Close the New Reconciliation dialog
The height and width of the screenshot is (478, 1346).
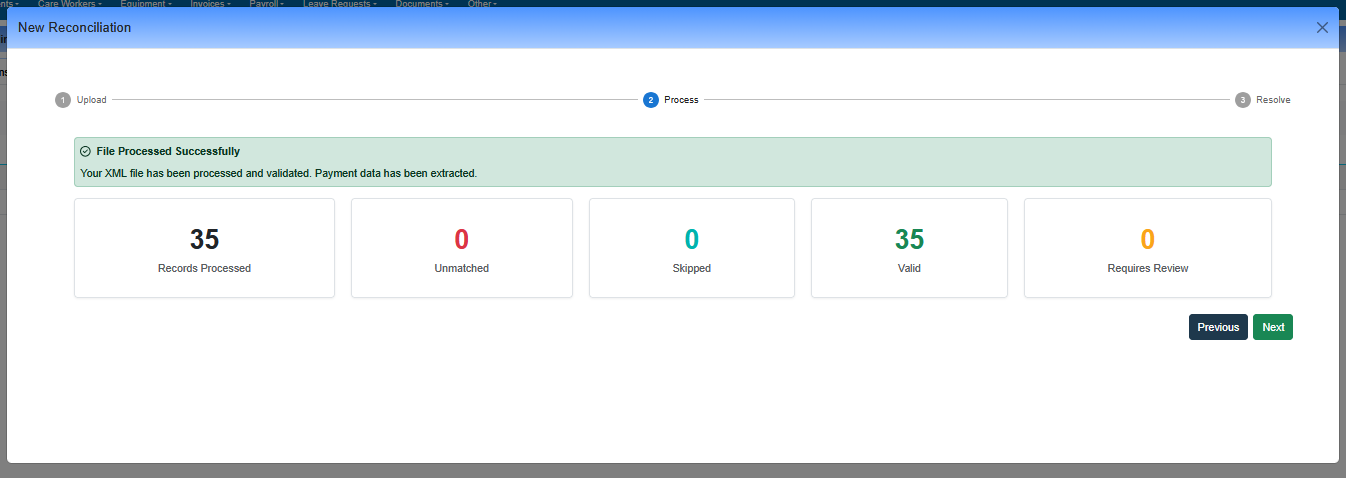[1322, 28]
